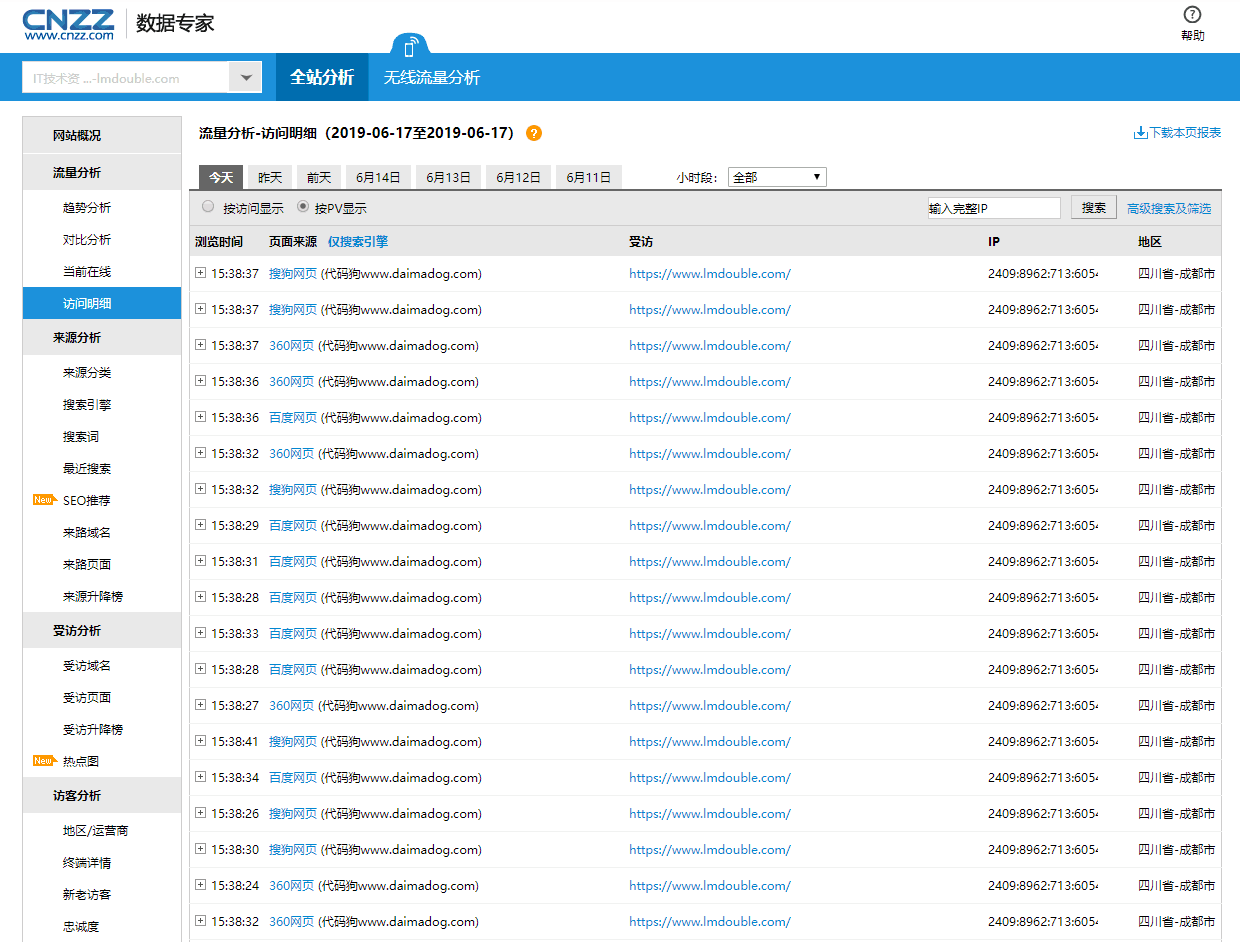Click the CNZZ logo
The height and width of the screenshot is (942, 1240).
(68, 24)
